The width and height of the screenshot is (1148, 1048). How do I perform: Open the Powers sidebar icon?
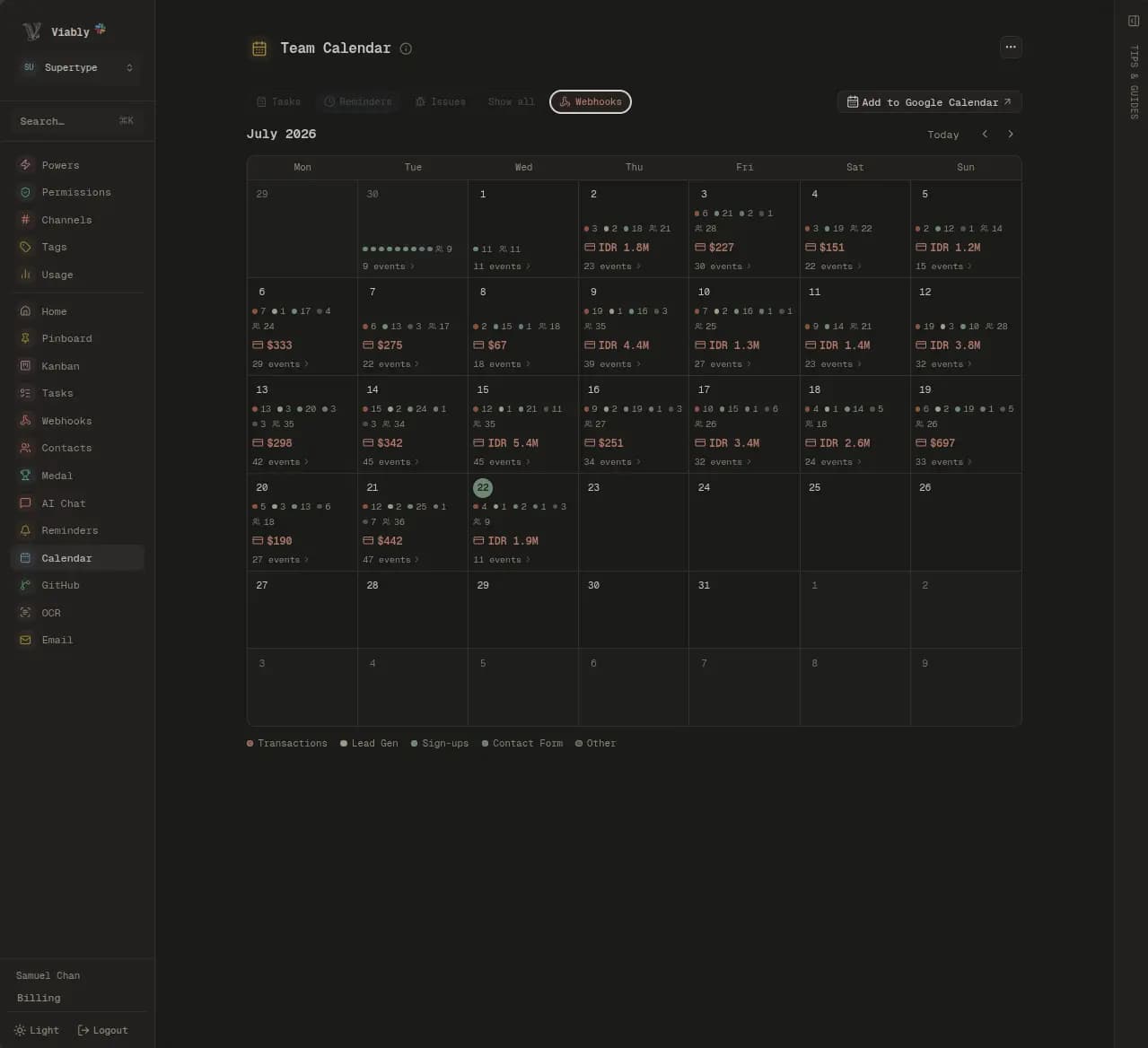click(x=25, y=165)
